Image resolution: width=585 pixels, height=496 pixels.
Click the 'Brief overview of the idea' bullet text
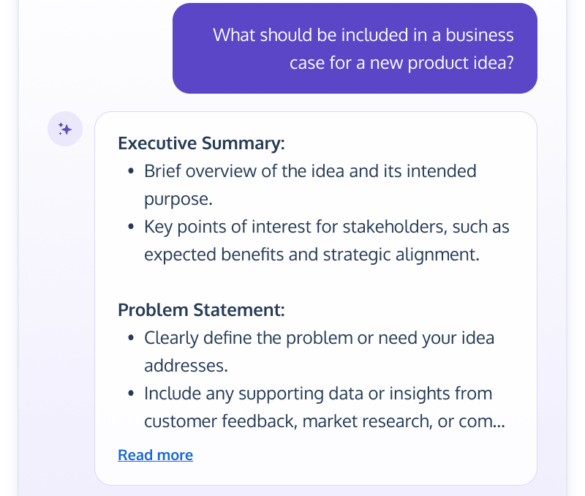pos(310,185)
